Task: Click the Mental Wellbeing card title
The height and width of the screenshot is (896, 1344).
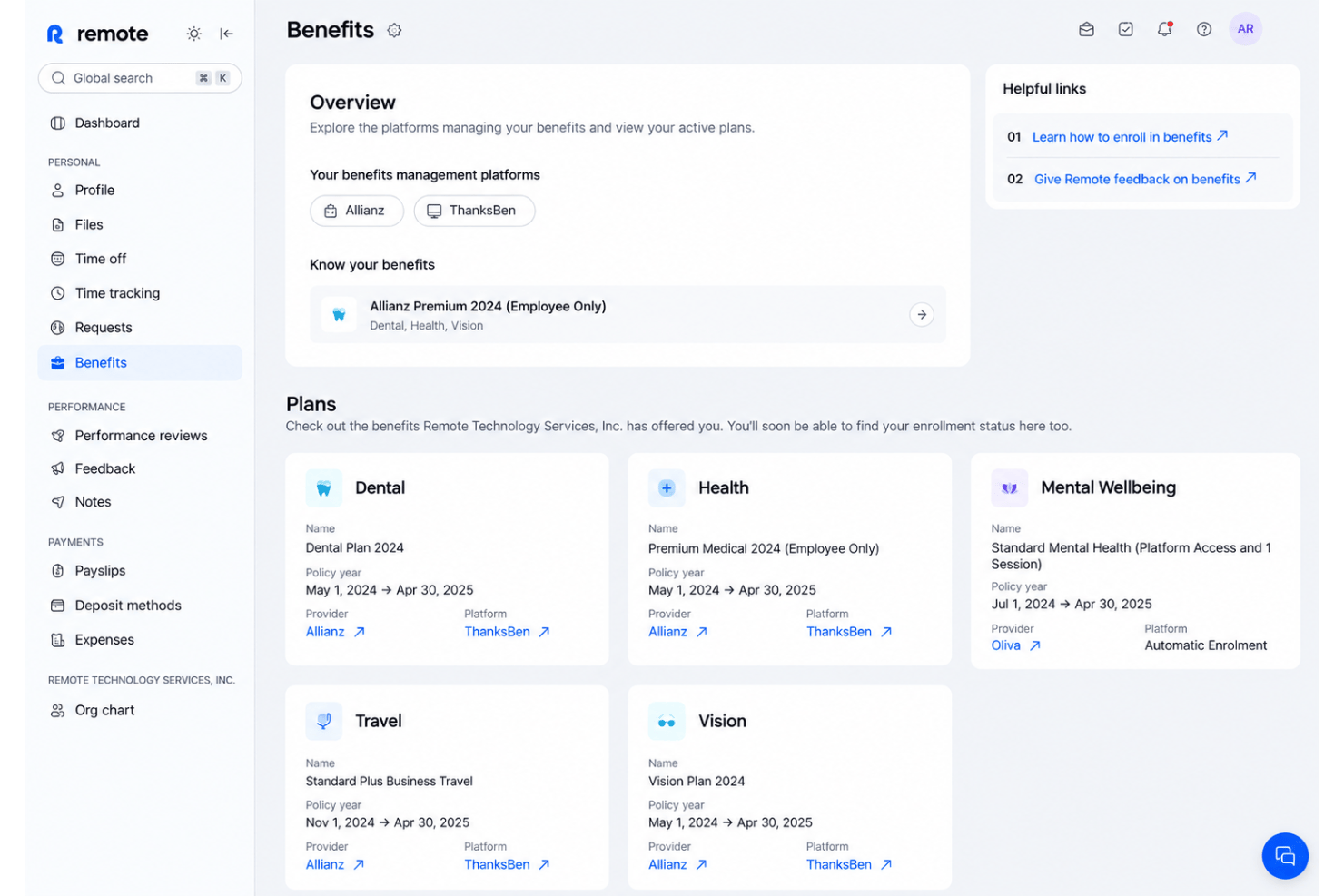Action: pyautogui.click(x=1108, y=488)
